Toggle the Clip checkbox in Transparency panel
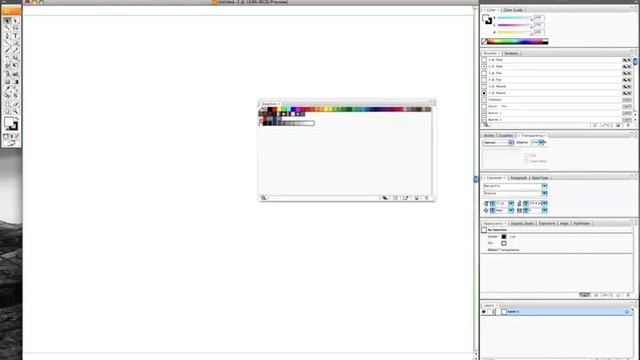 pos(526,156)
